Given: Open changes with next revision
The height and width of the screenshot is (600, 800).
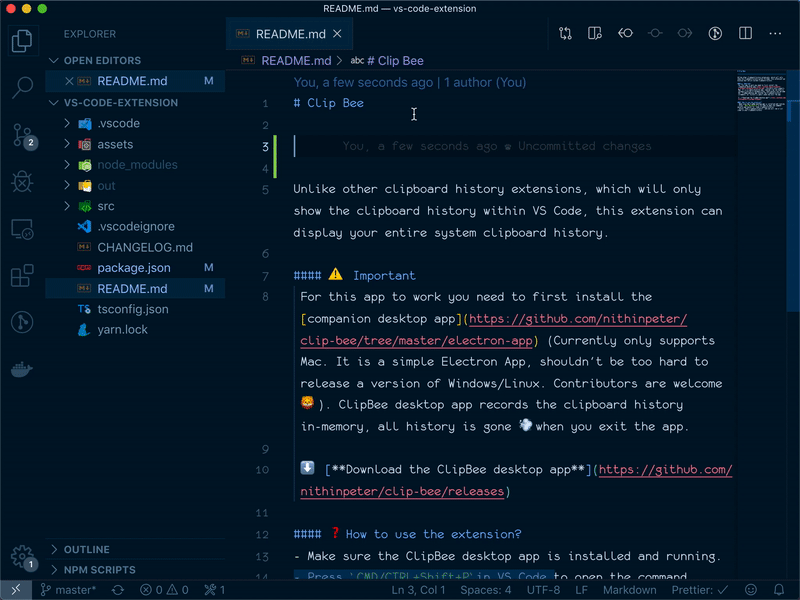Looking at the screenshot, I should point(685,34).
